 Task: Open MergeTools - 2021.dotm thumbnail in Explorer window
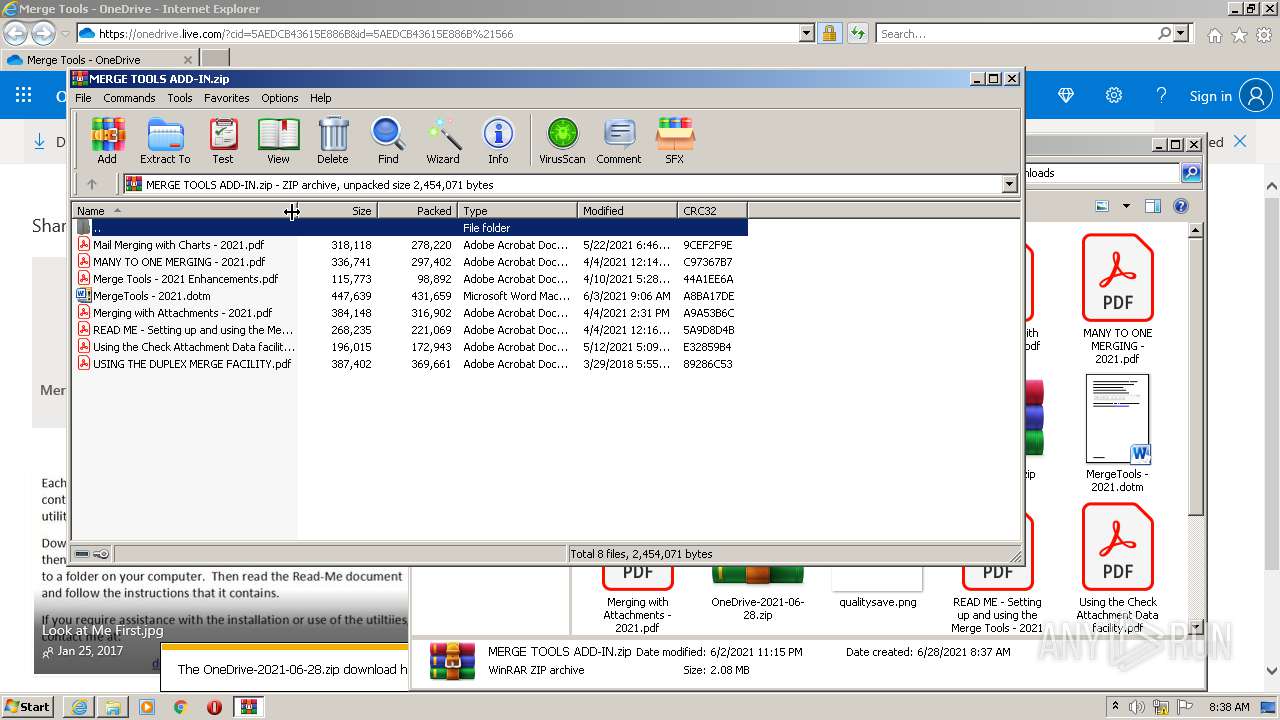tap(1117, 433)
